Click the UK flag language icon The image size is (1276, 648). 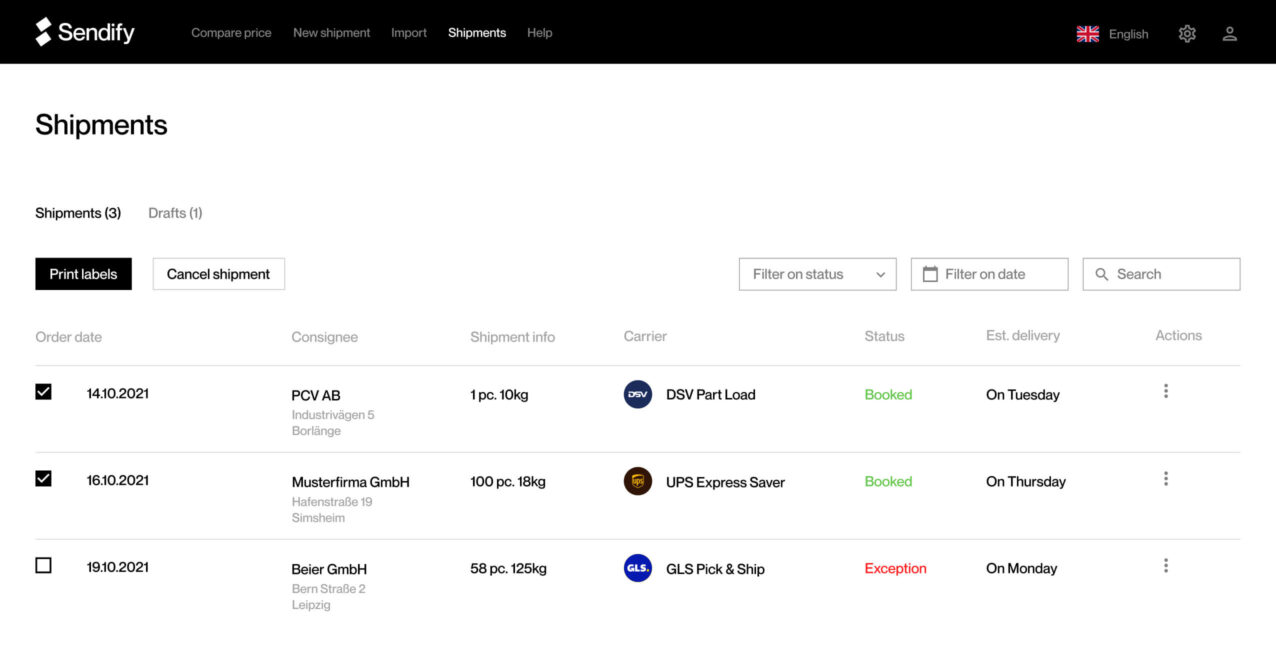[1088, 34]
